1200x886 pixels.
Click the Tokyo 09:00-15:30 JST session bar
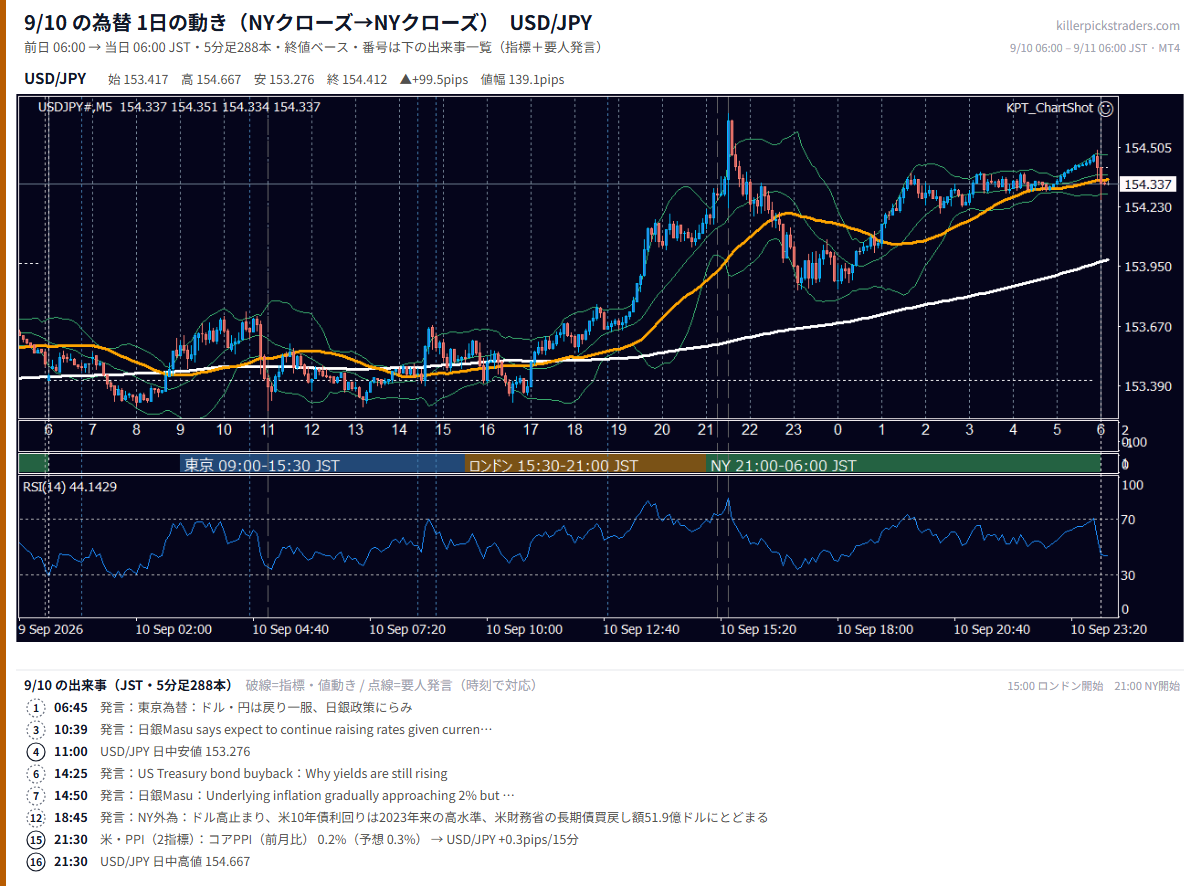(323, 465)
